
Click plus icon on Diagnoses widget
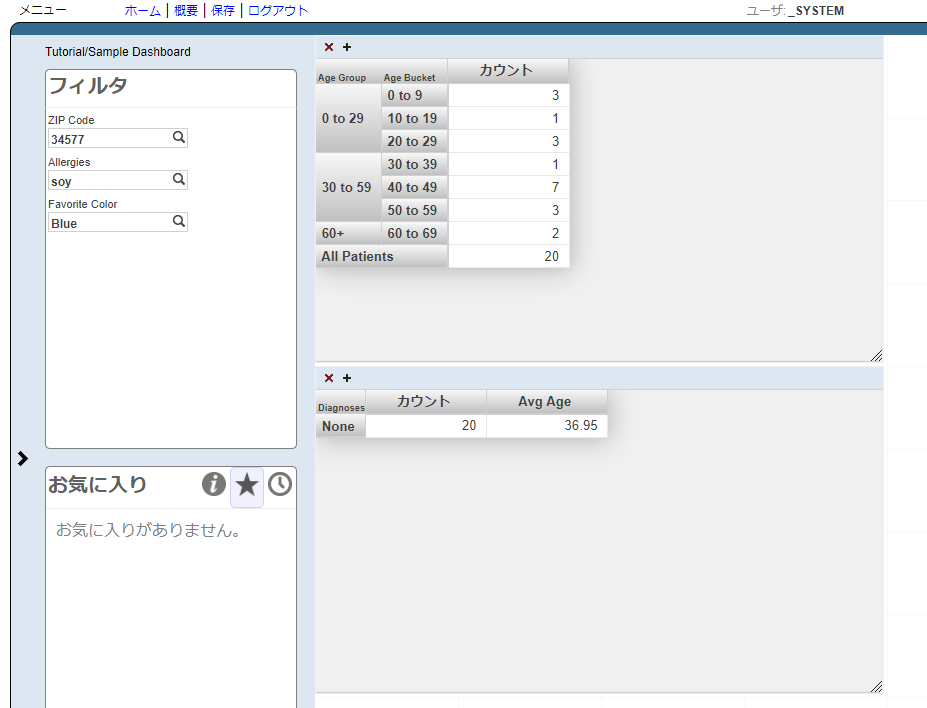pos(347,378)
